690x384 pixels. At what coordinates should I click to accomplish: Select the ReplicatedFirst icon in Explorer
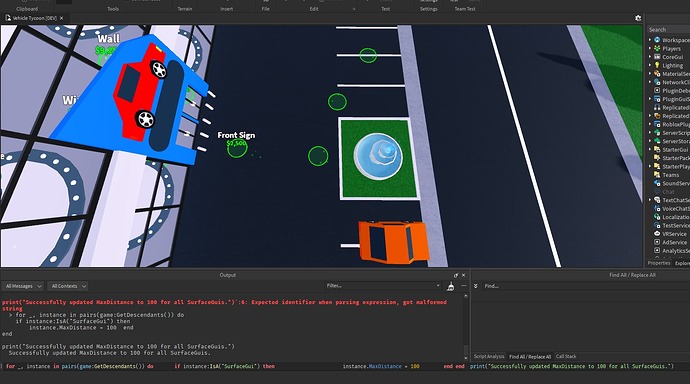click(x=657, y=107)
